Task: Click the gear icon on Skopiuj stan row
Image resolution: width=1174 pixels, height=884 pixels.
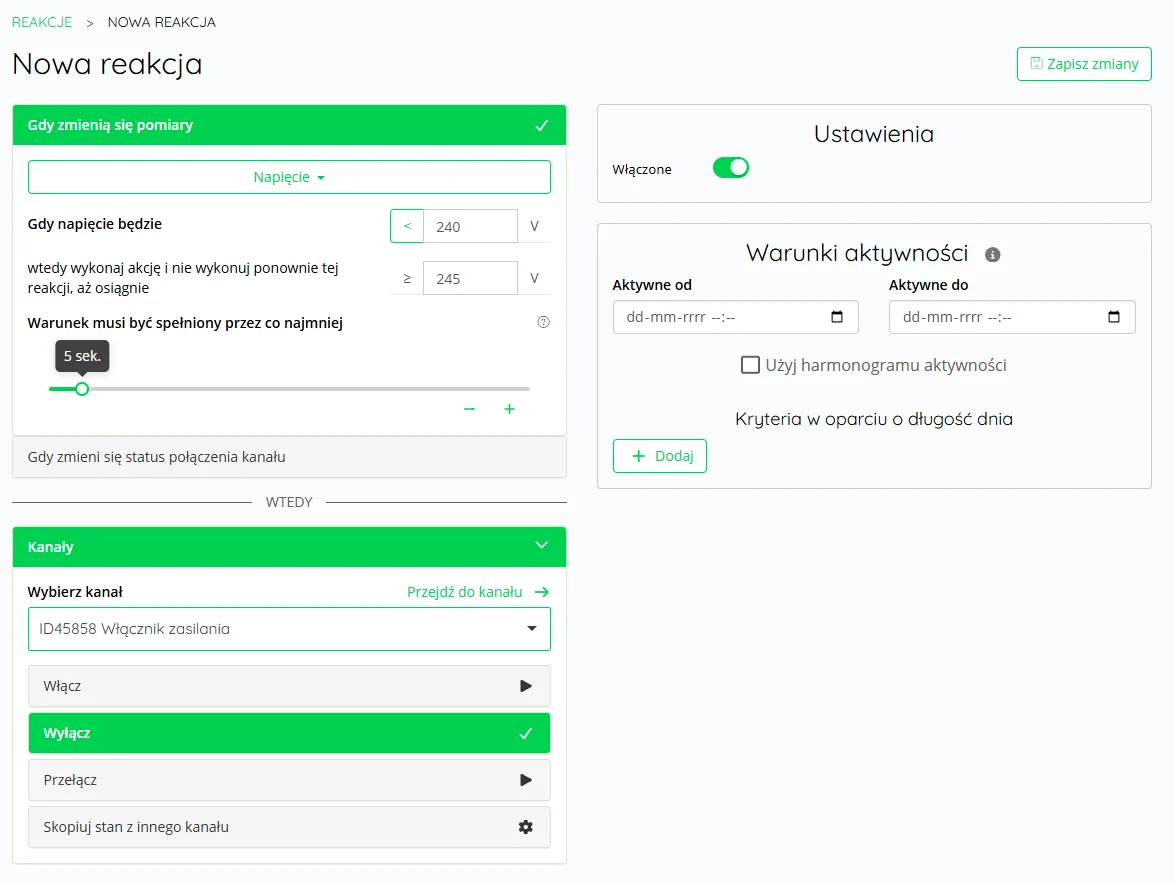Action: click(526, 827)
